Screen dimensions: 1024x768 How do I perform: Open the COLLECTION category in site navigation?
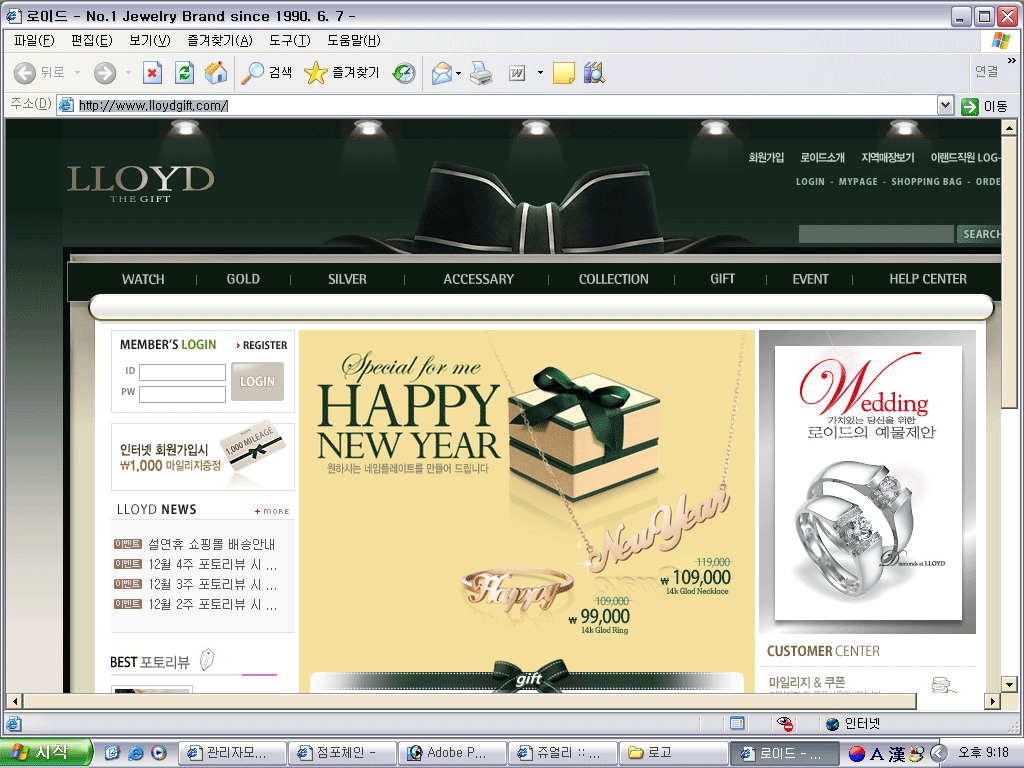(x=613, y=279)
